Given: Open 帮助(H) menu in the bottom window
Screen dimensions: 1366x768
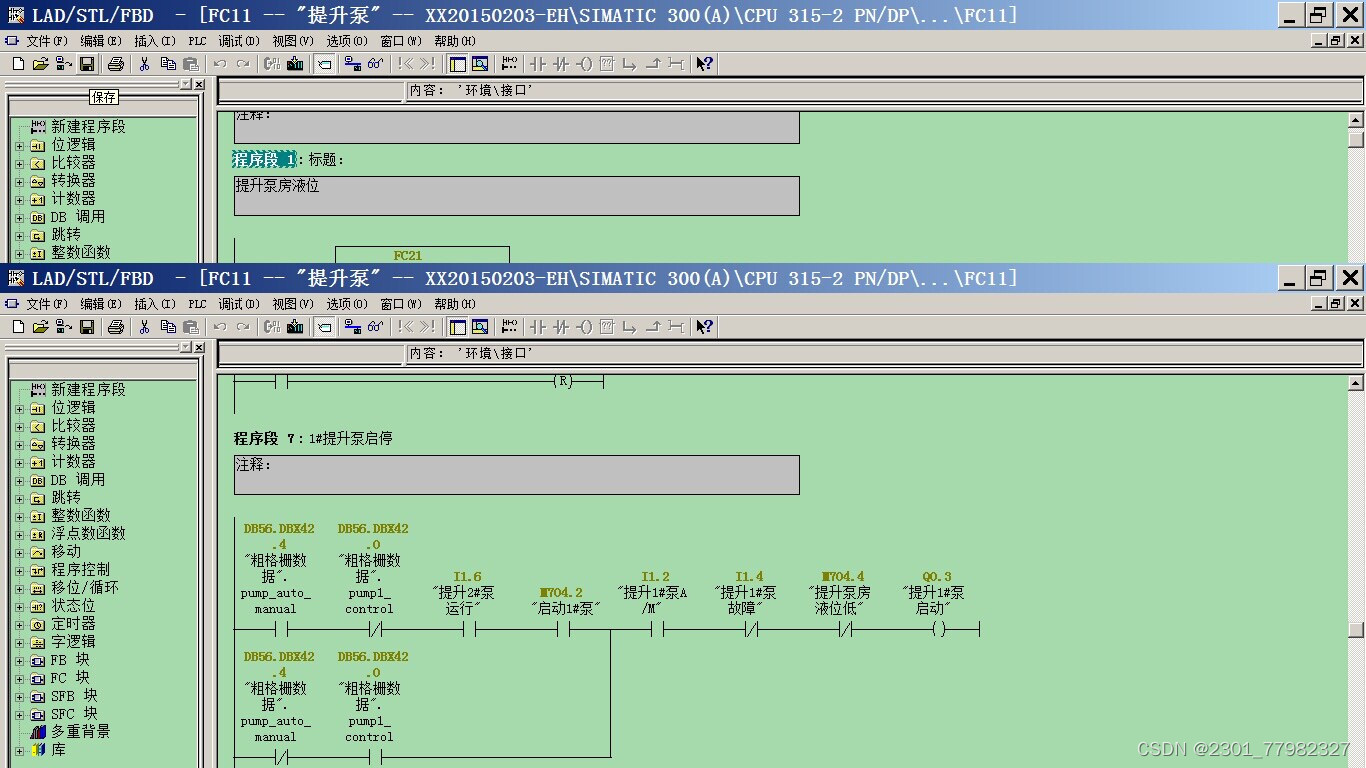Looking at the screenshot, I should (x=455, y=304).
